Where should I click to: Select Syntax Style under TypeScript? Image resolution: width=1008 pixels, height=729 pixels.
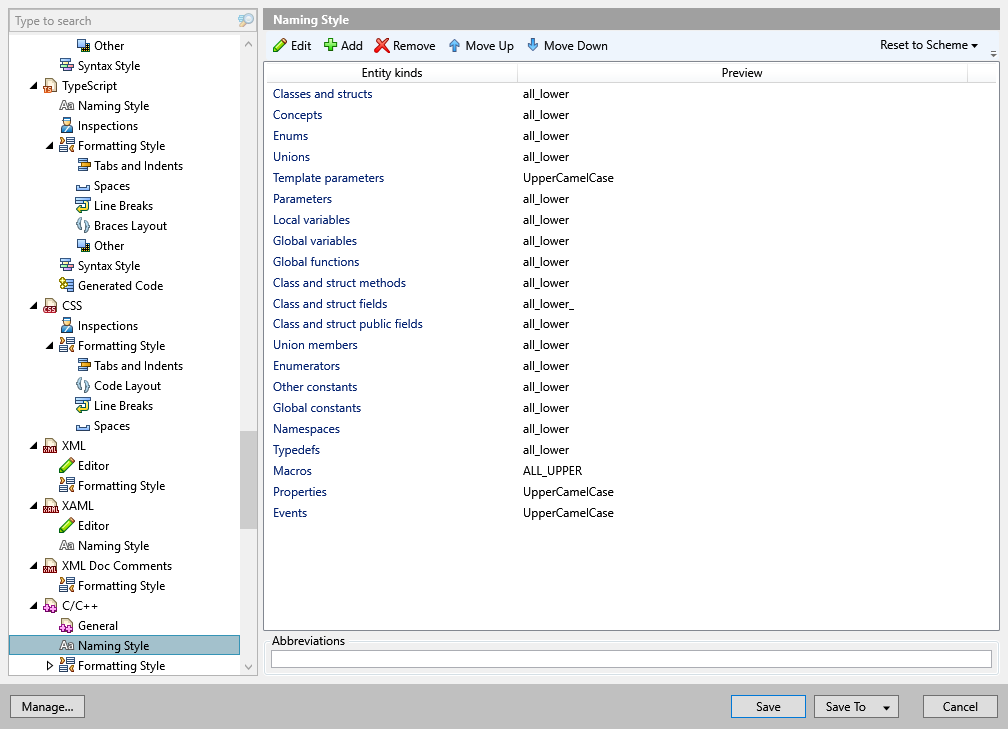[104, 265]
